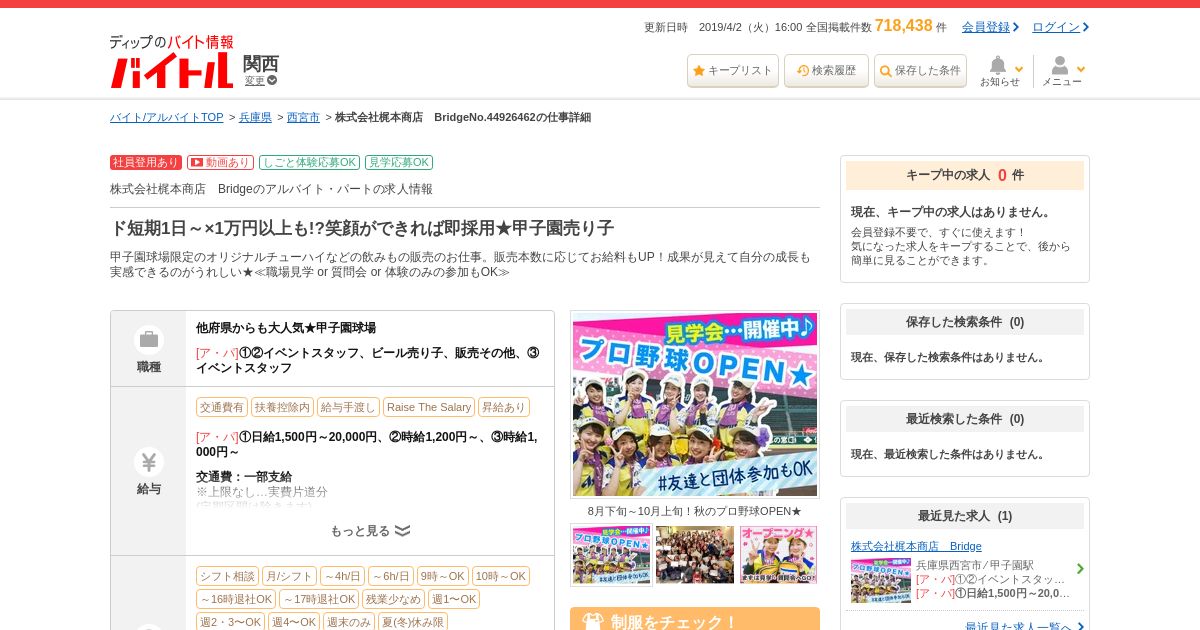This screenshot has width=1200, height=630.
Task: Click the job title heading ド短期1日～
Action: click(x=362, y=228)
